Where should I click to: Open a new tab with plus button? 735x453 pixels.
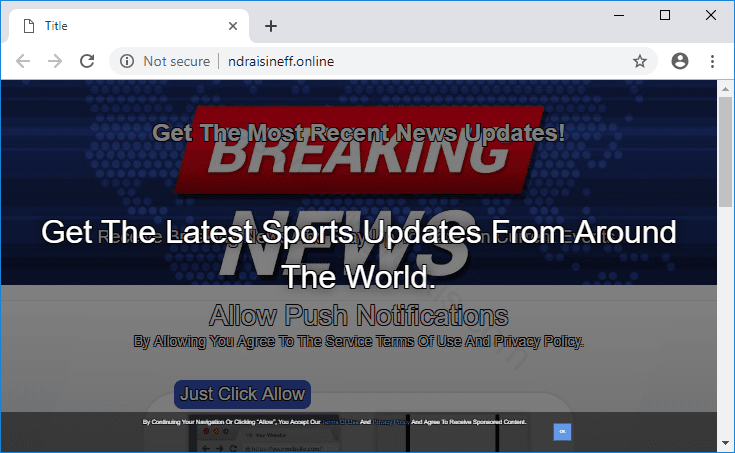270,26
